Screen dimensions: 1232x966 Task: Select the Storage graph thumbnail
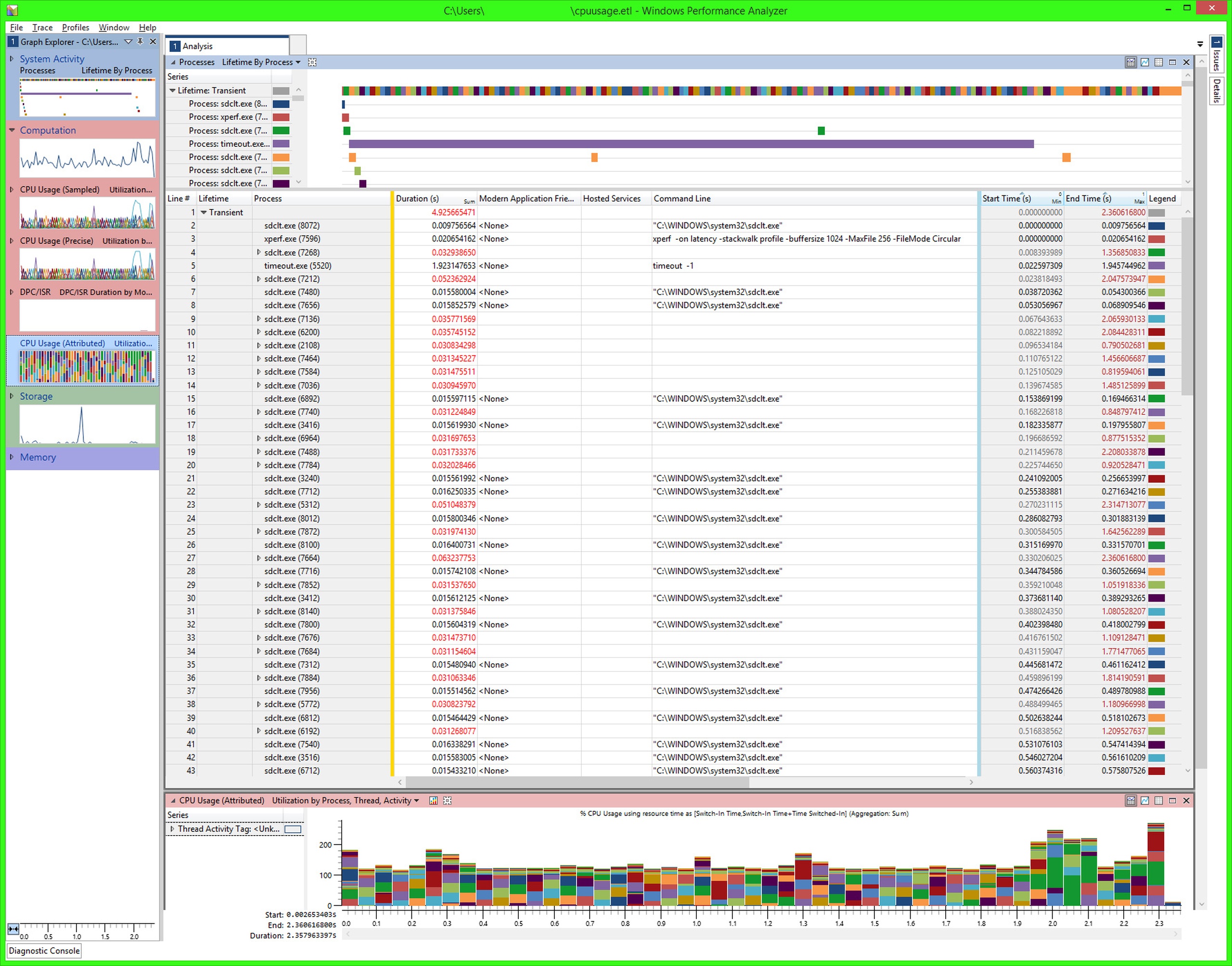87,424
